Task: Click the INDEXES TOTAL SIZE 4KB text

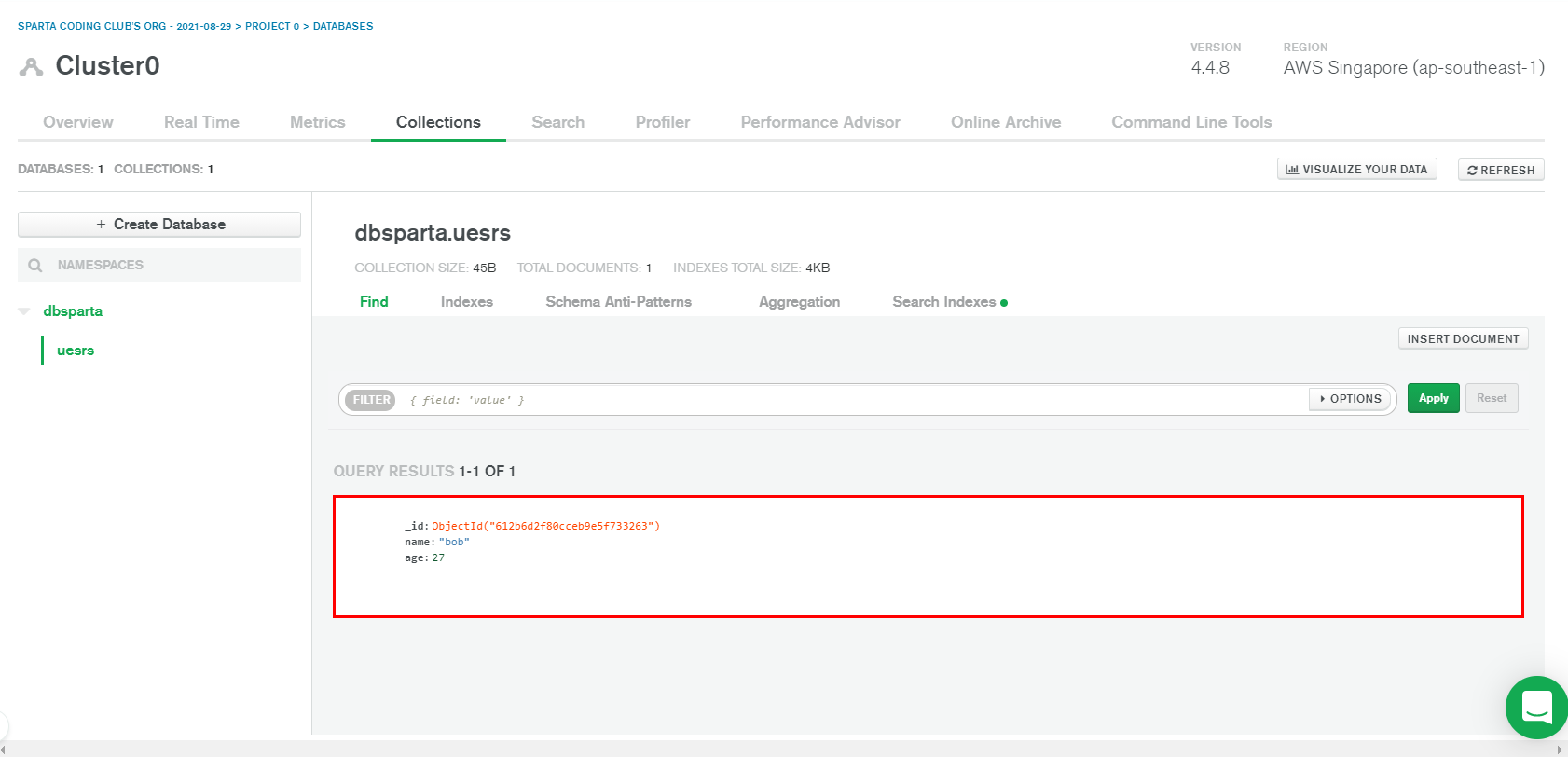Action: tap(751, 268)
